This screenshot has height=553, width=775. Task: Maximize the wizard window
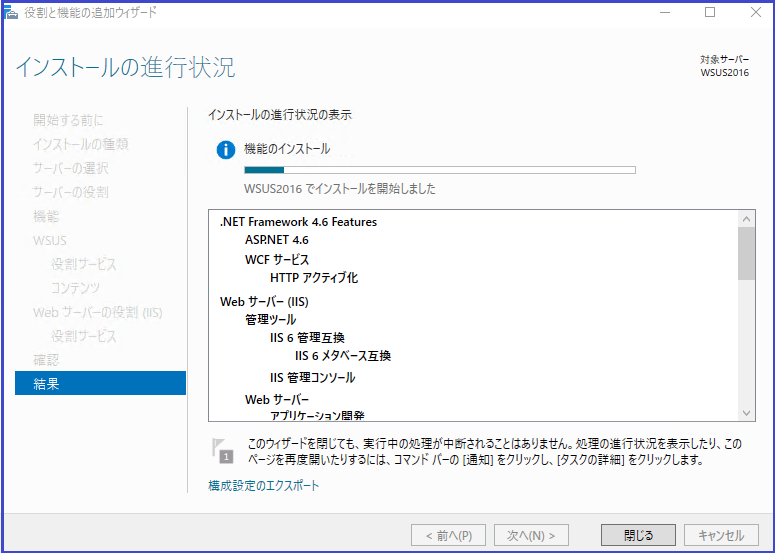[x=710, y=12]
